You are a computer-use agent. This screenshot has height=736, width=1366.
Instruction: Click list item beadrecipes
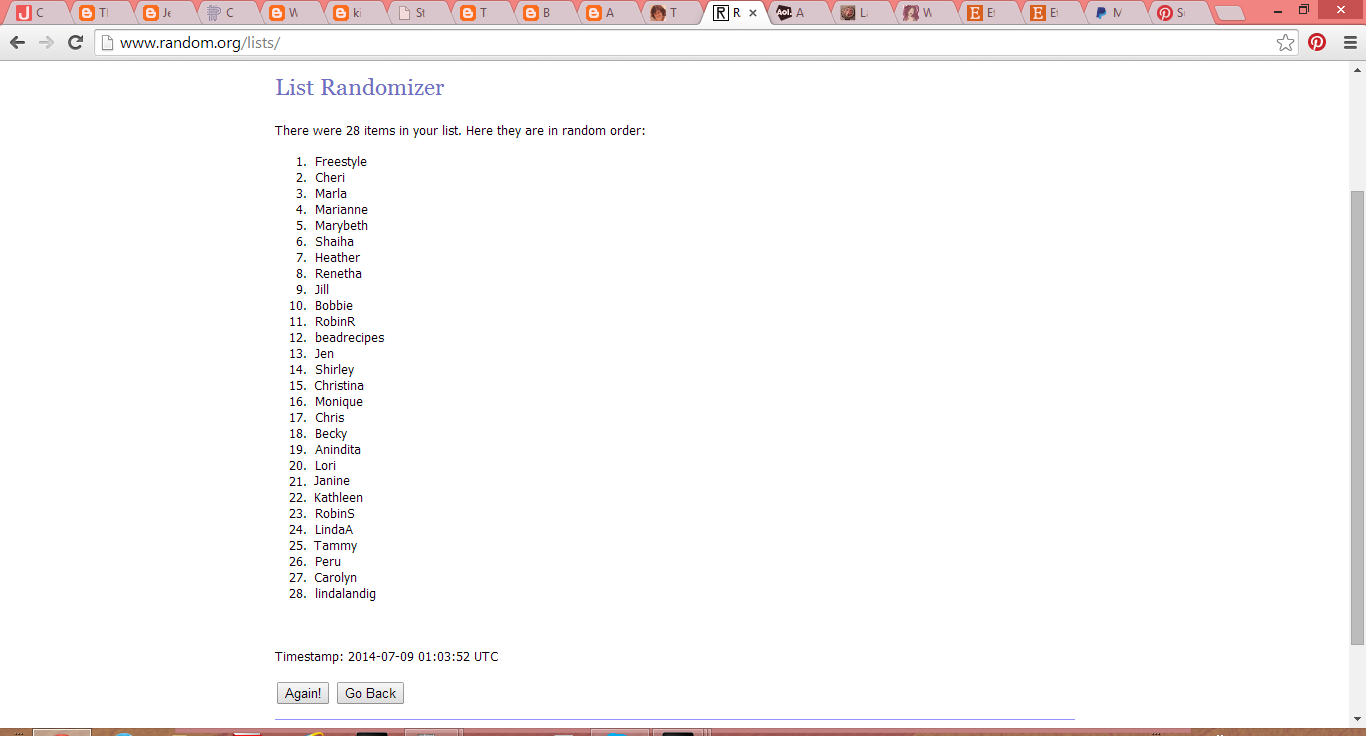coord(349,338)
